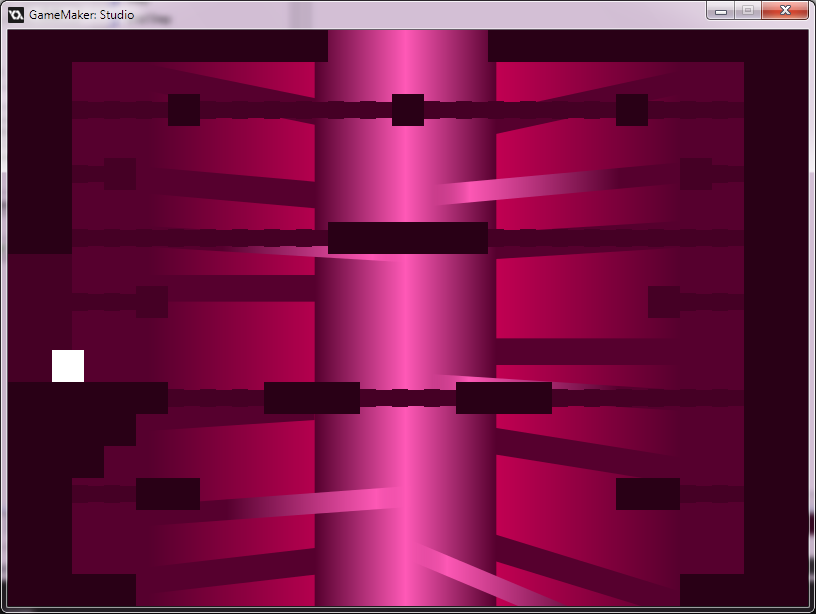Maximize the GameMaker game window
Viewport: 816px width, 614px height.
(x=748, y=10)
